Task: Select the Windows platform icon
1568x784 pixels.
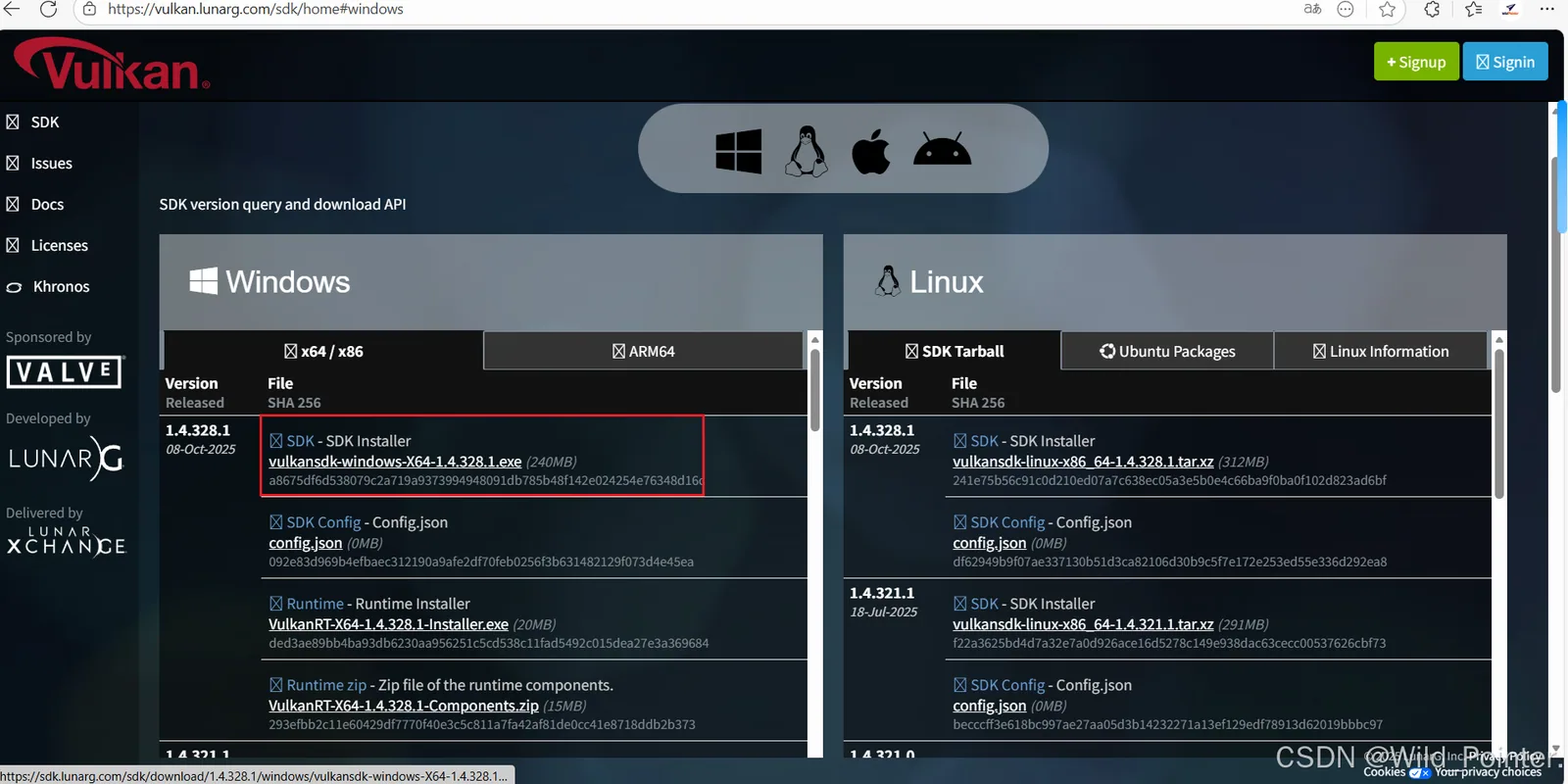Action: 739,151
